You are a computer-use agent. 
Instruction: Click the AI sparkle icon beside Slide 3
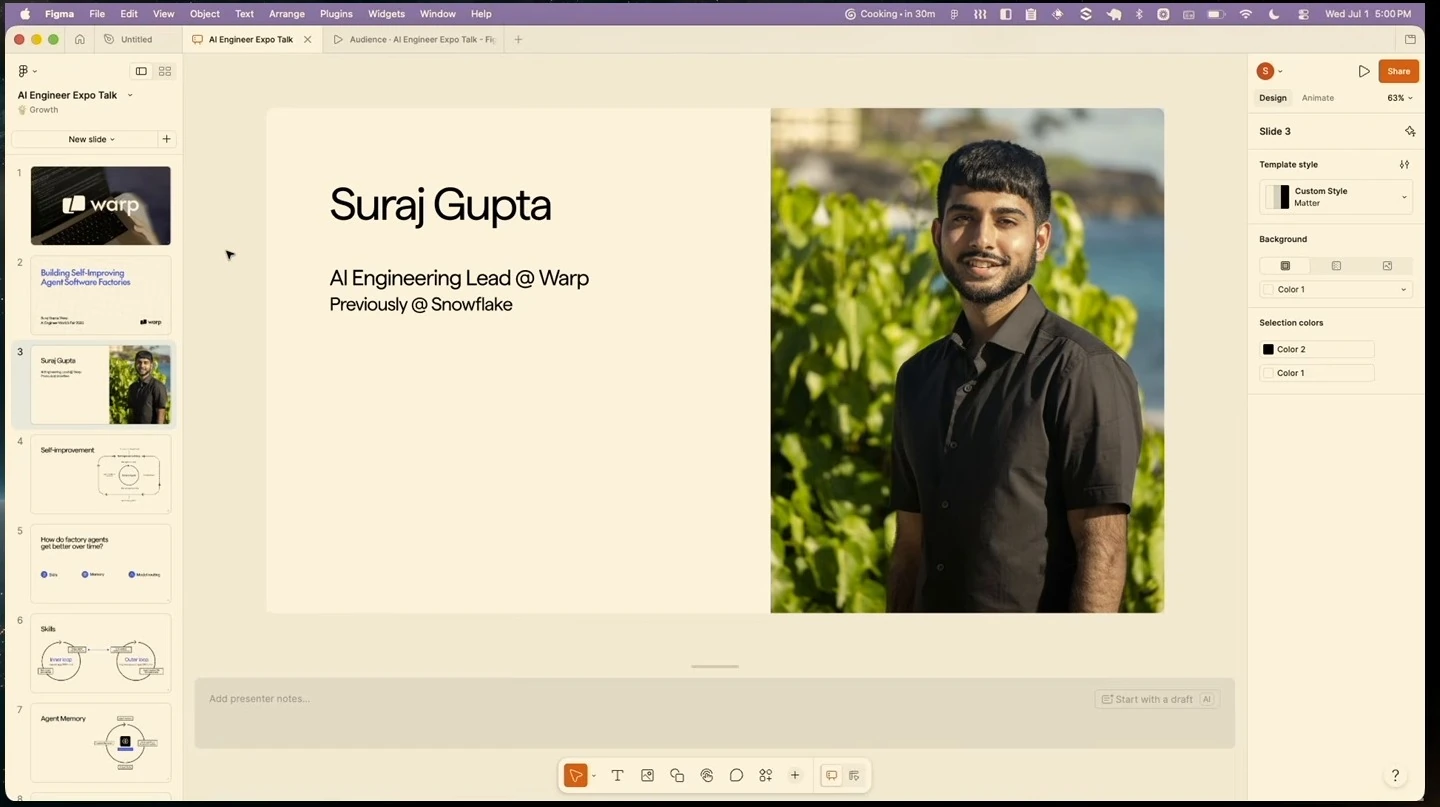pos(1410,131)
